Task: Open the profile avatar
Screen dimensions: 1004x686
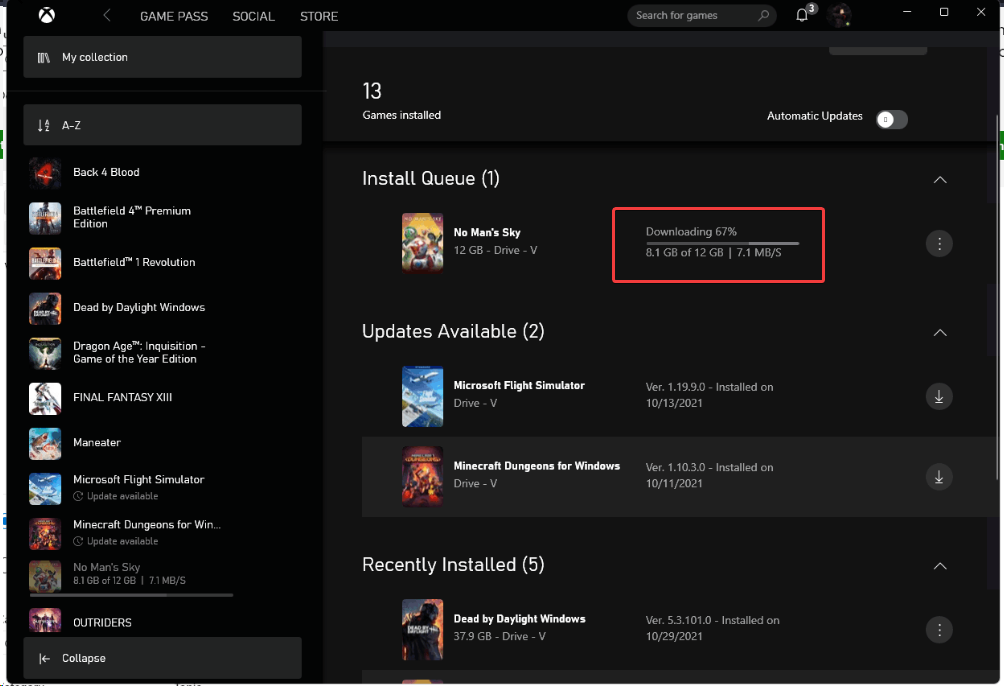Action: [x=838, y=15]
